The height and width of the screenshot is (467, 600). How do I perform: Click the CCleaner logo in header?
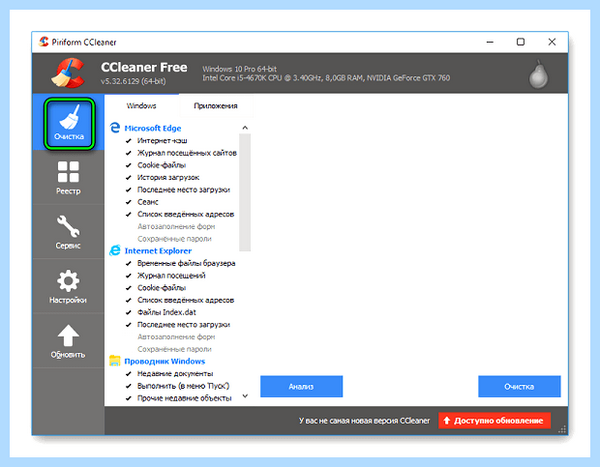68,73
